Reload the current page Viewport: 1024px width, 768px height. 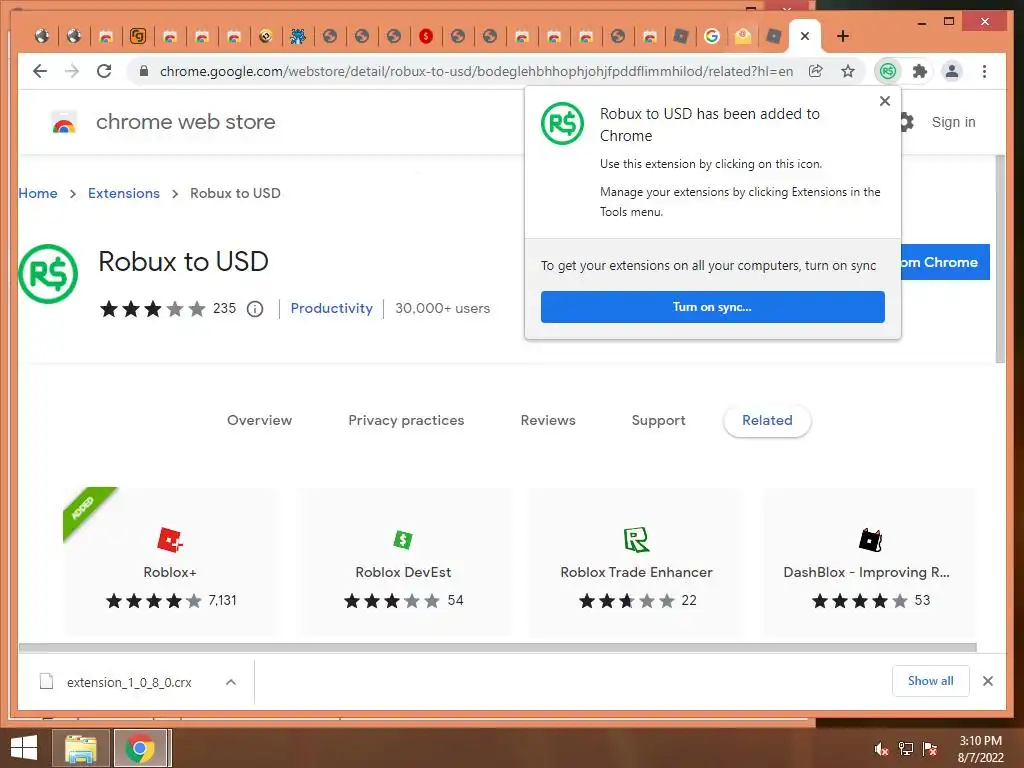(104, 71)
